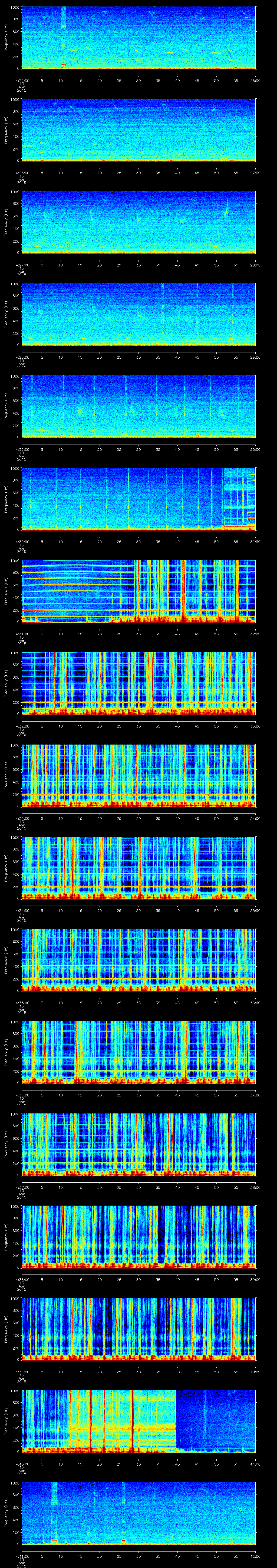
Task: Select the "4:28:00" start time label
Action: tap(22, 357)
